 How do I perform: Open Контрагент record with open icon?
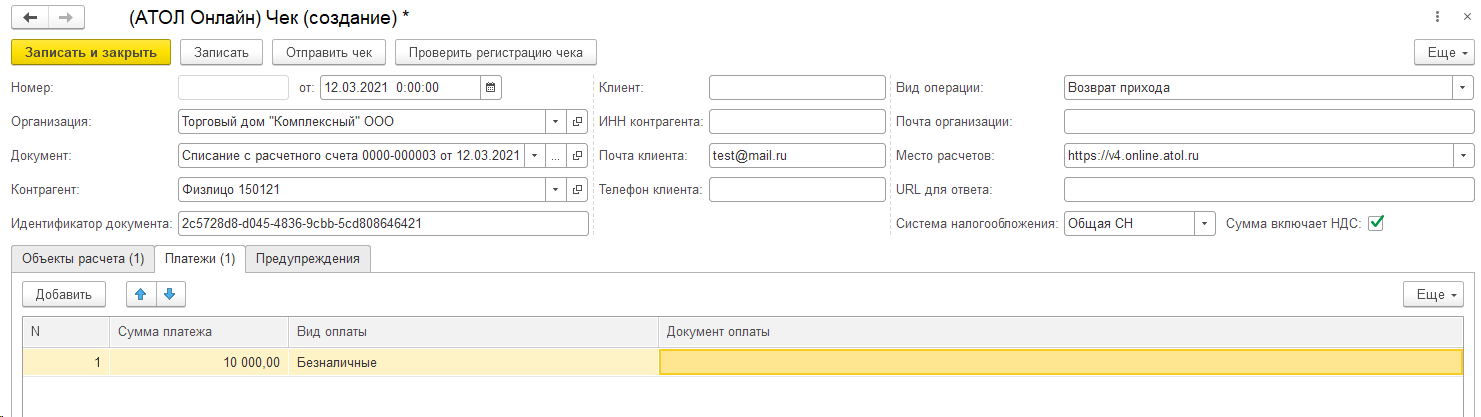[x=578, y=189]
